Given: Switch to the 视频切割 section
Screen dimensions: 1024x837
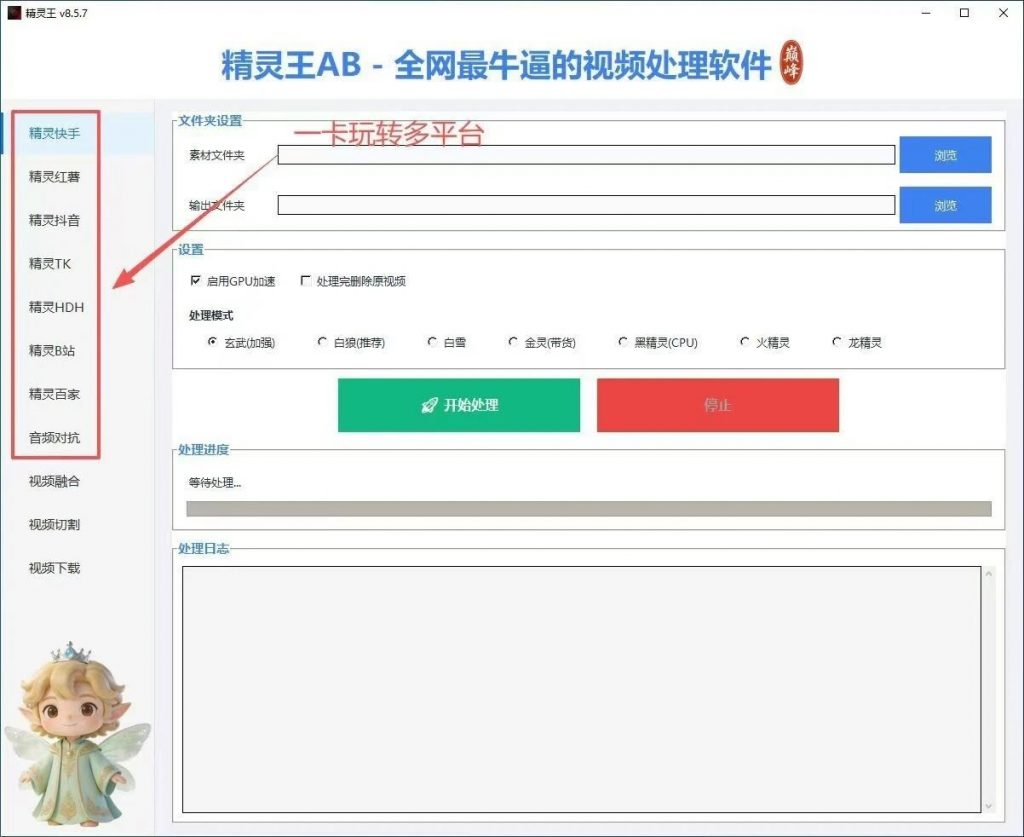Looking at the screenshot, I should click(54, 524).
